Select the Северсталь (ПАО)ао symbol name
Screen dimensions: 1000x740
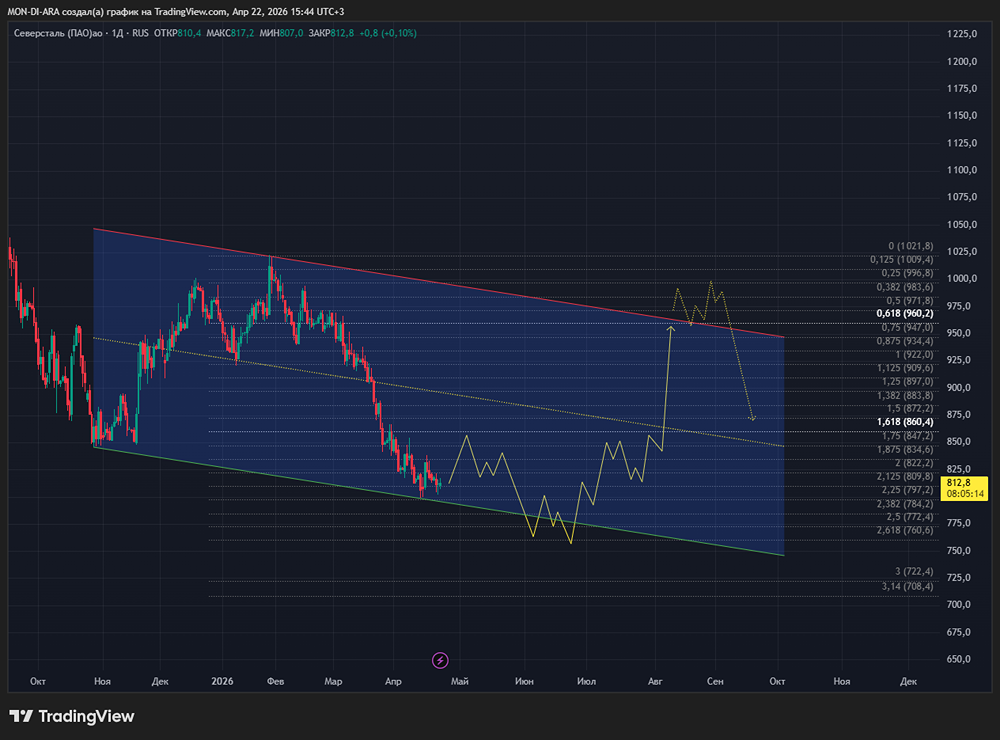(x=58, y=33)
